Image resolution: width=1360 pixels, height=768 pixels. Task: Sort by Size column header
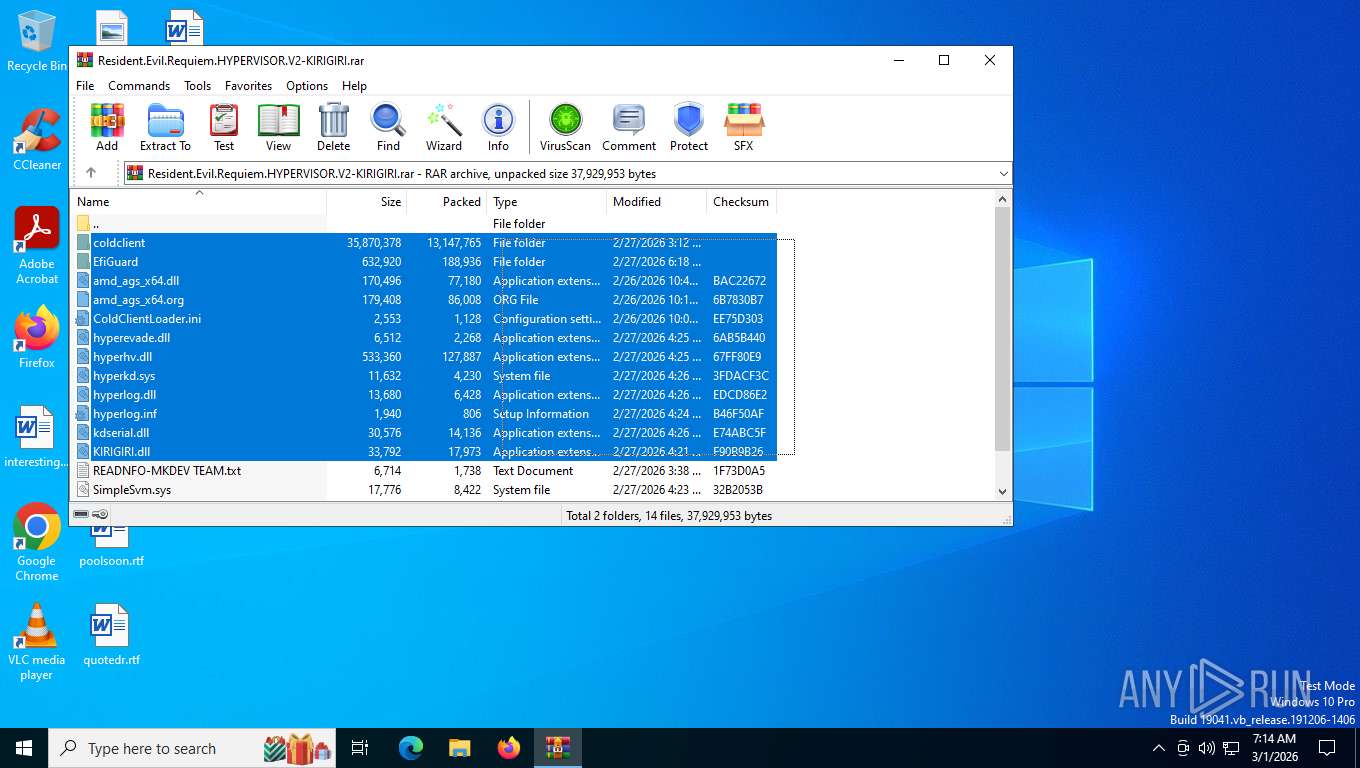point(367,202)
